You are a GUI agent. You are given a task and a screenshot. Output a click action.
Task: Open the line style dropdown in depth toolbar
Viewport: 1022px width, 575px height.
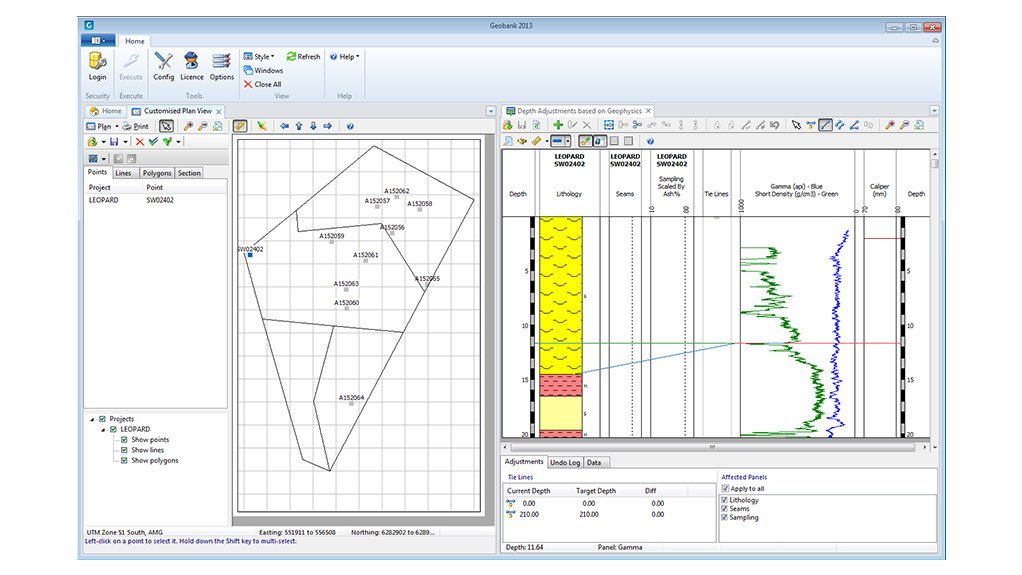(x=568, y=141)
